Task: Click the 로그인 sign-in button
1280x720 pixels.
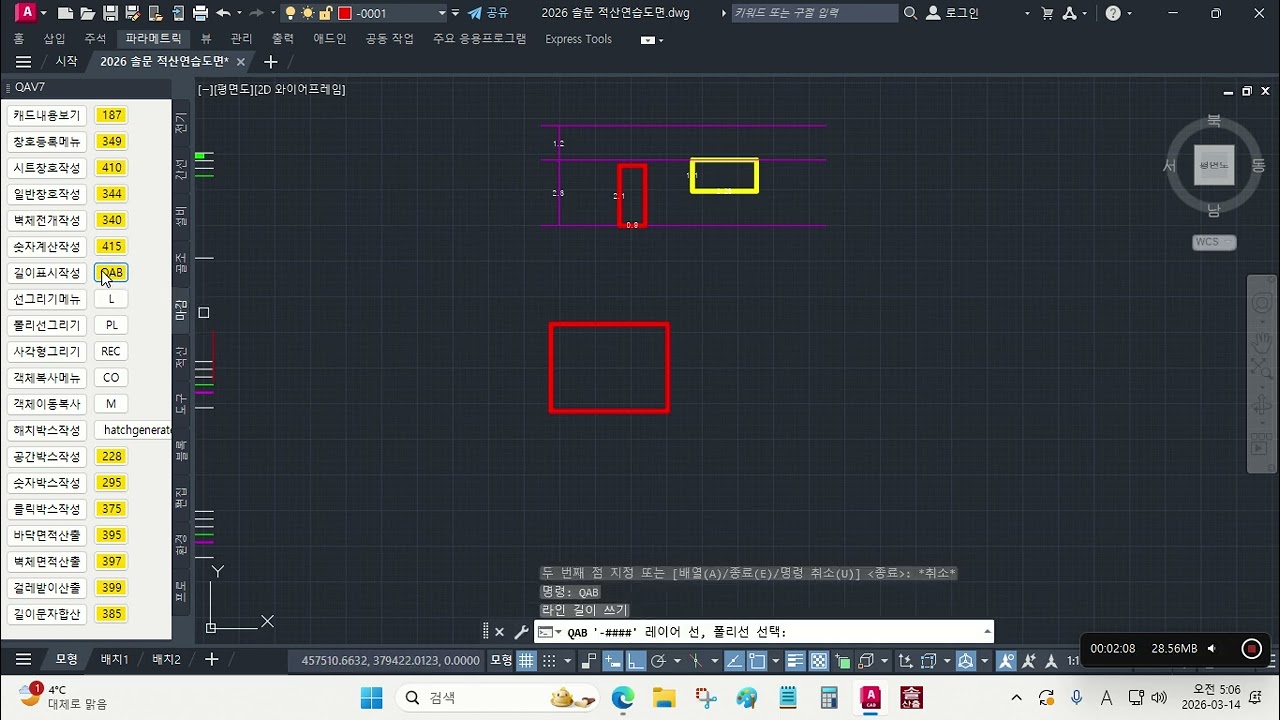Action: [x=954, y=13]
